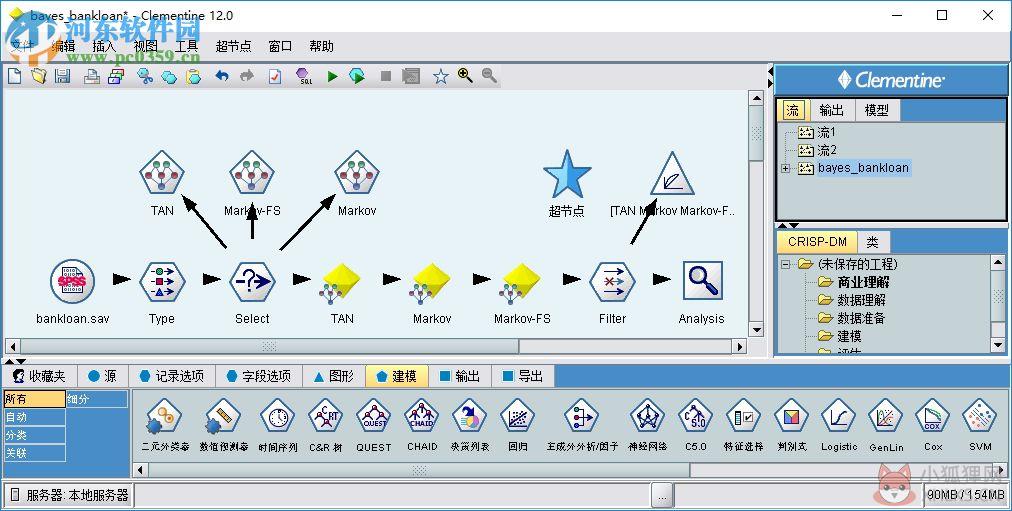Click the SQL toolbar icon

304,76
